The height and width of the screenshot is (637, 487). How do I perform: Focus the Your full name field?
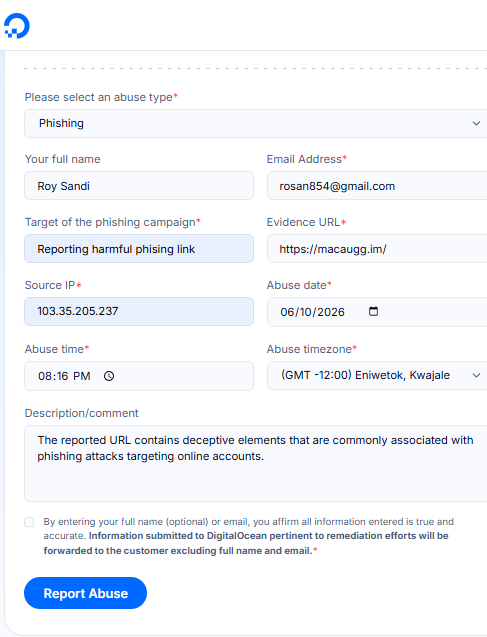click(x=139, y=186)
